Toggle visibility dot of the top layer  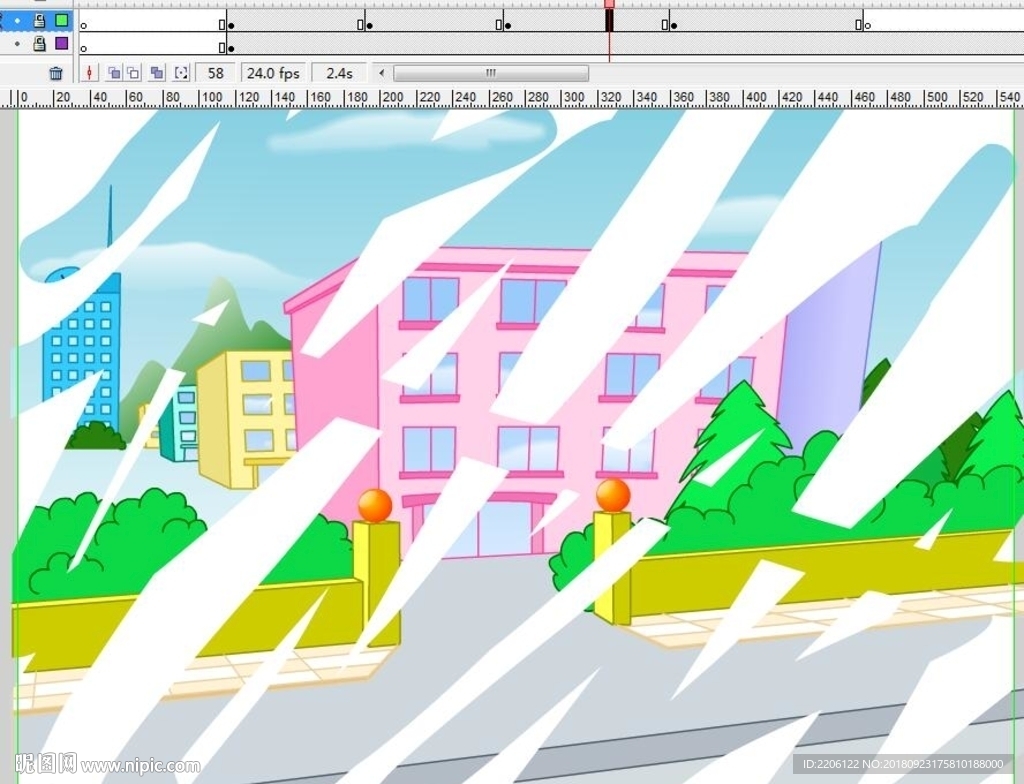(17, 20)
